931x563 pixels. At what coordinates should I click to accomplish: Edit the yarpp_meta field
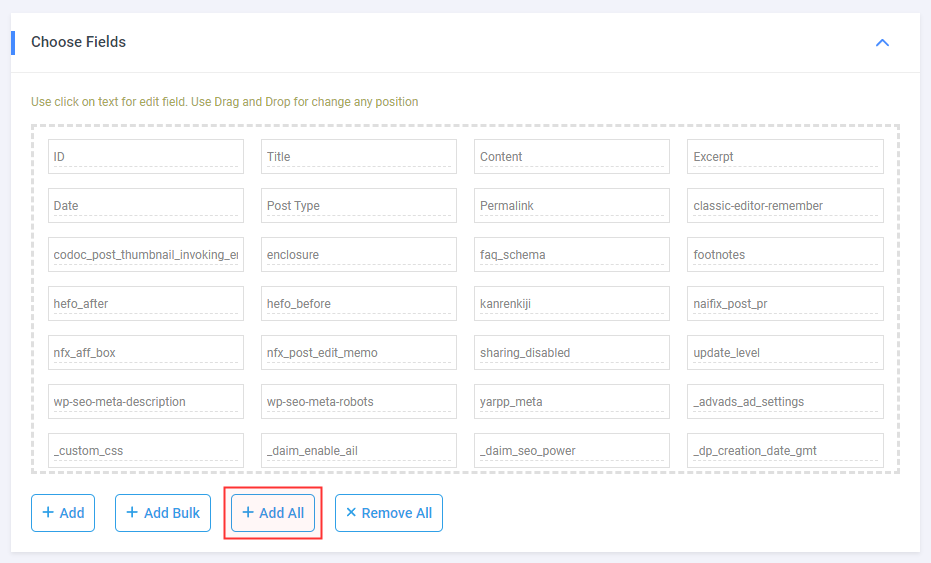[x=572, y=401]
